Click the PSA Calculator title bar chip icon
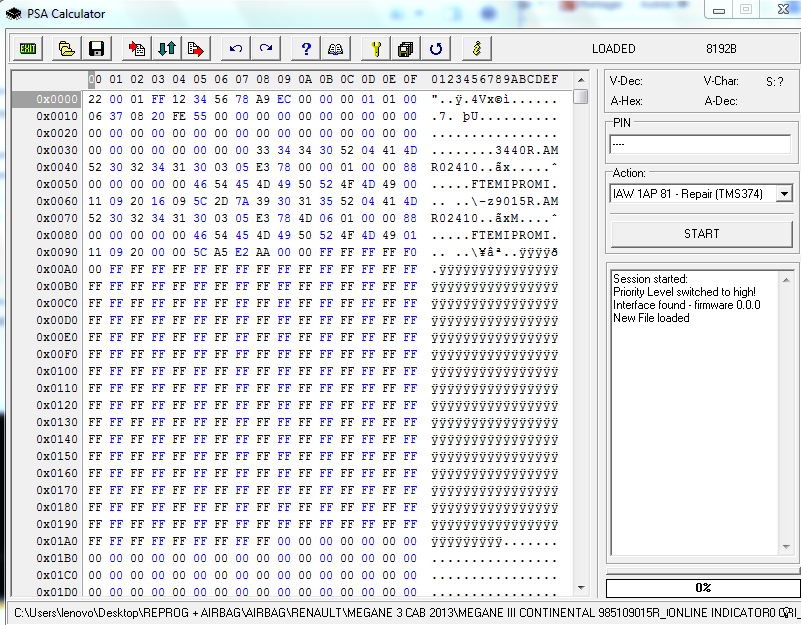This screenshot has height=625, width=801. (14, 13)
